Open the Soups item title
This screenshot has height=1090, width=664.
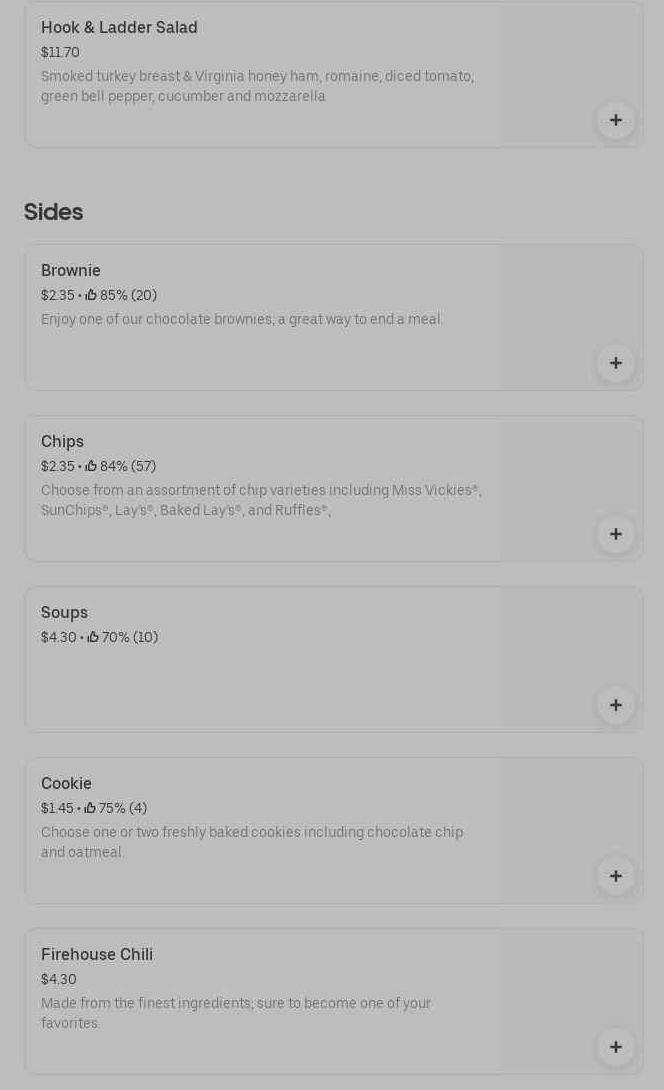pyautogui.click(x=64, y=613)
